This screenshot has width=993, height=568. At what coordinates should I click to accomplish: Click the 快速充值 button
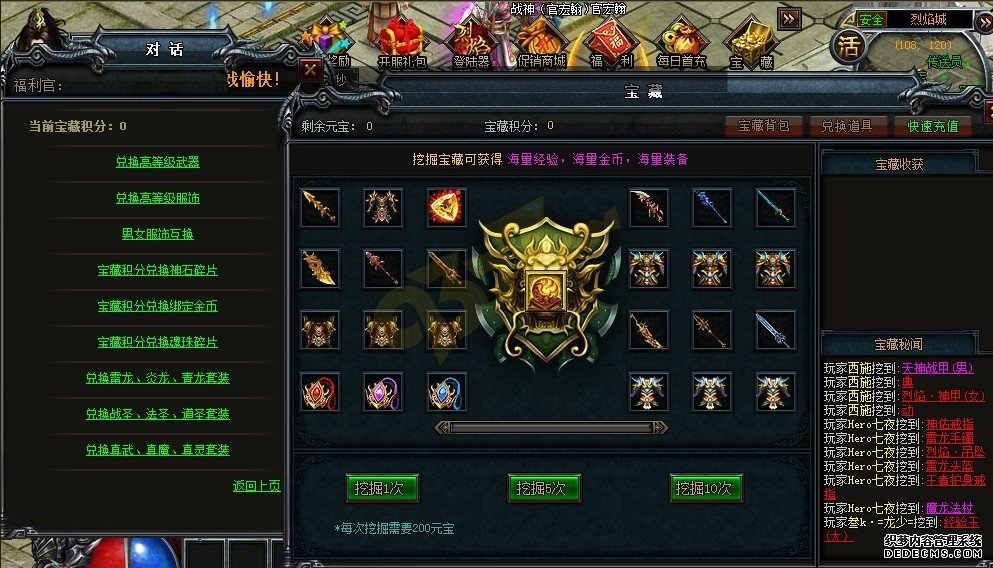[932, 126]
